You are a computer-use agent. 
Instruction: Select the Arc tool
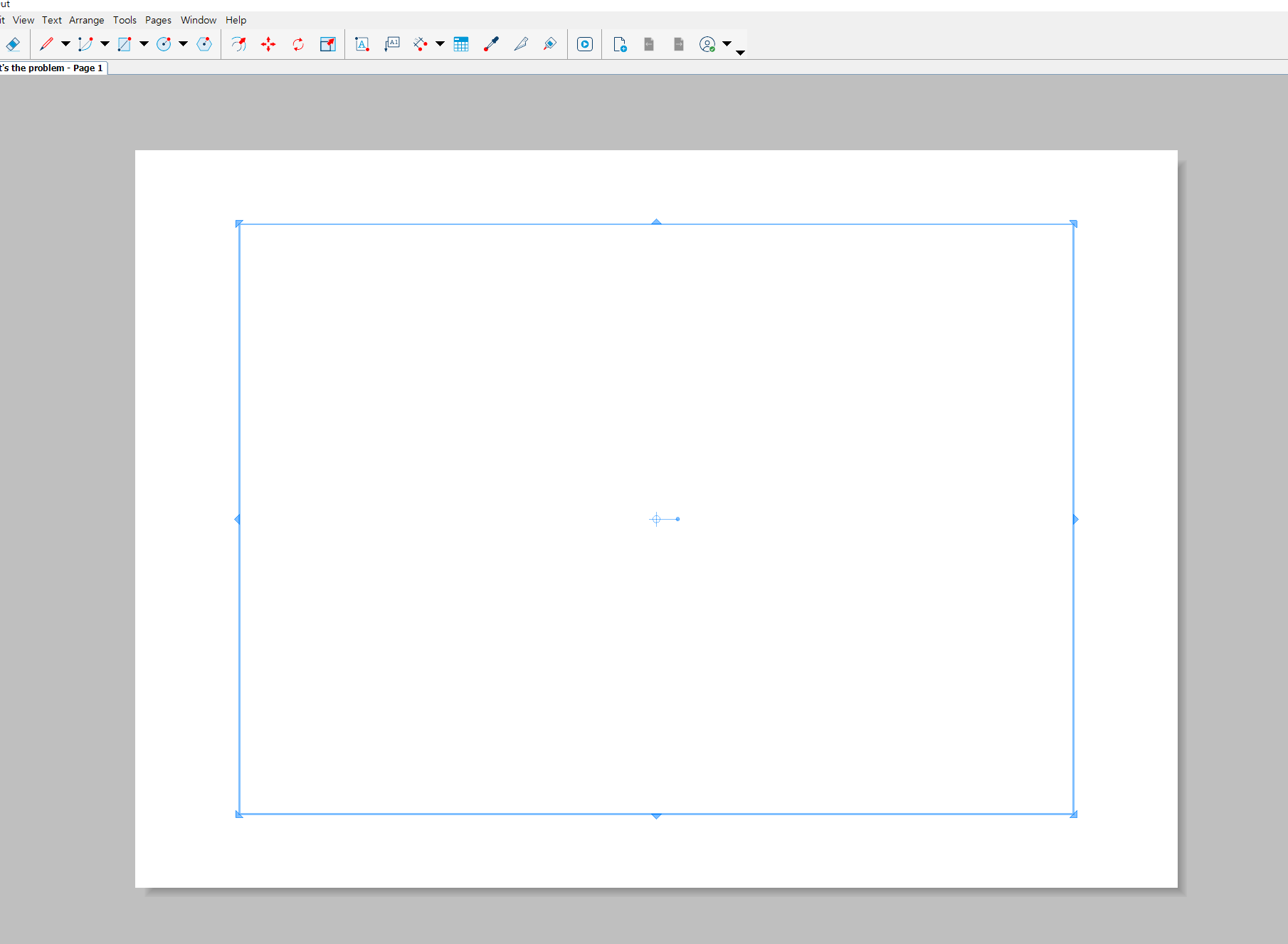click(85, 44)
